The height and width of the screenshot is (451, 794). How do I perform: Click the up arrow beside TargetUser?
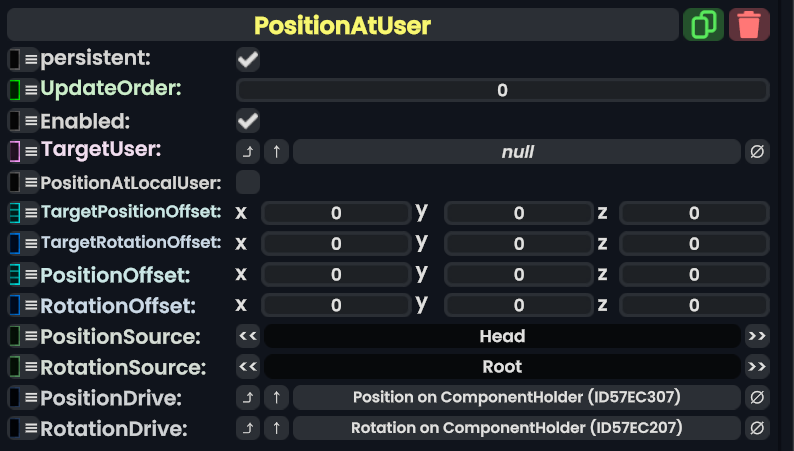click(x=277, y=152)
